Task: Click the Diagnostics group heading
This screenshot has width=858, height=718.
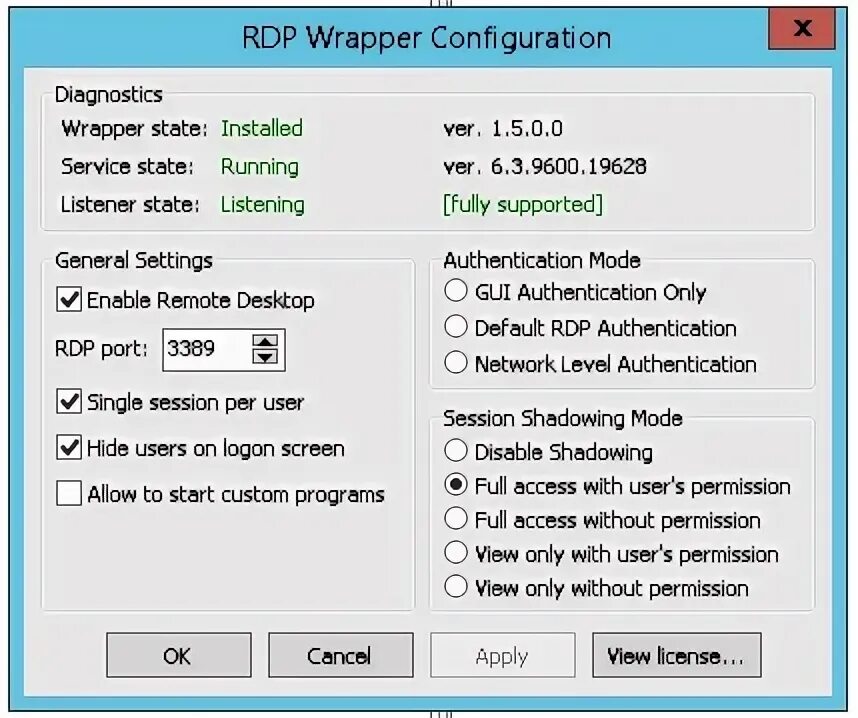Action: click(x=109, y=95)
